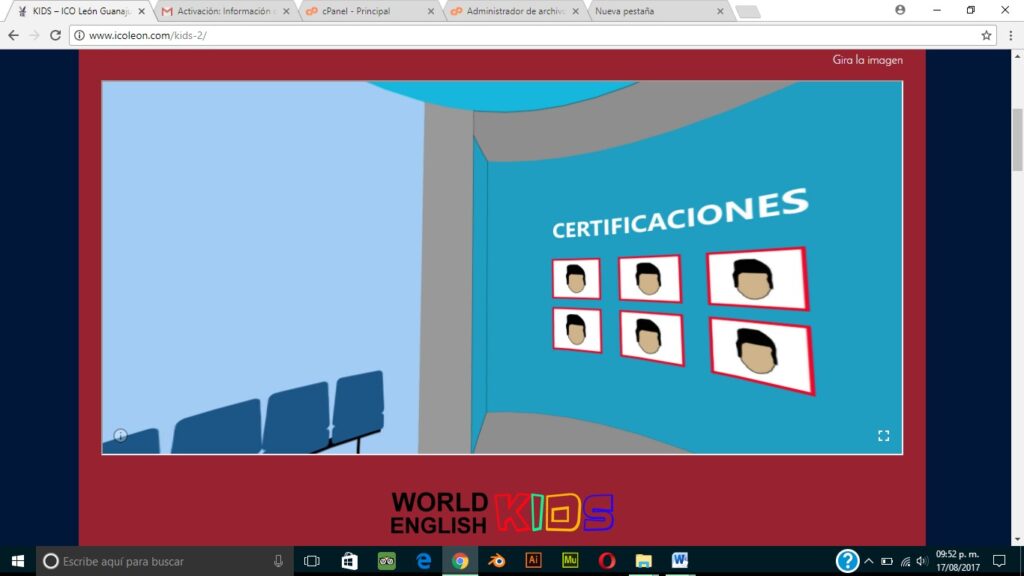Launch Adobe Muse from the taskbar
The height and width of the screenshot is (576, 1024).
pos(570,561)
